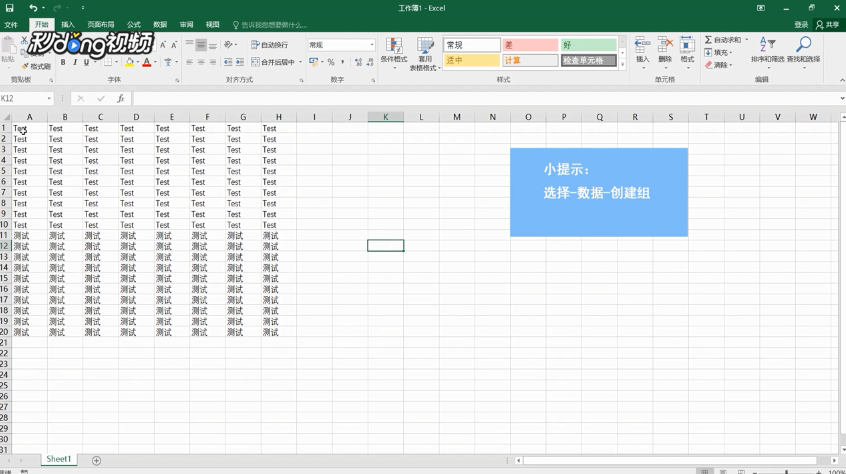The height and width of the screenshot is (474, 846).
Task: Switch to the 视图 (View) tab
Action: point(213,25)
